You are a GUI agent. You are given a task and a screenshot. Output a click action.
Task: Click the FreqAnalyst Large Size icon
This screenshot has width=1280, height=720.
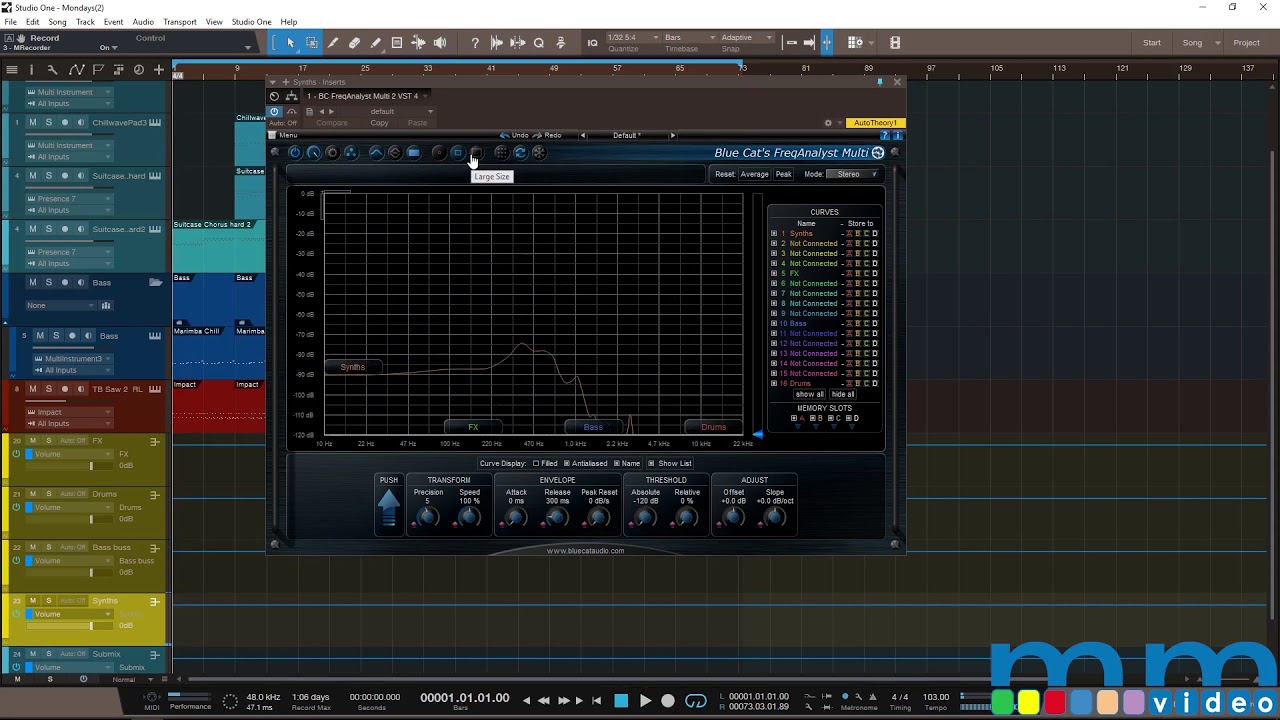tap(476, 152)
